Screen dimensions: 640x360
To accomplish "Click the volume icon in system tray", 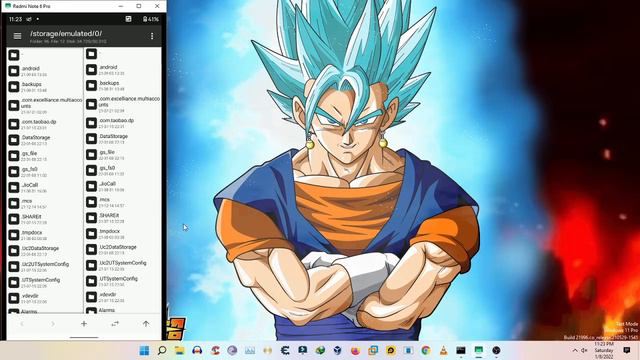I will coord(584,351).
